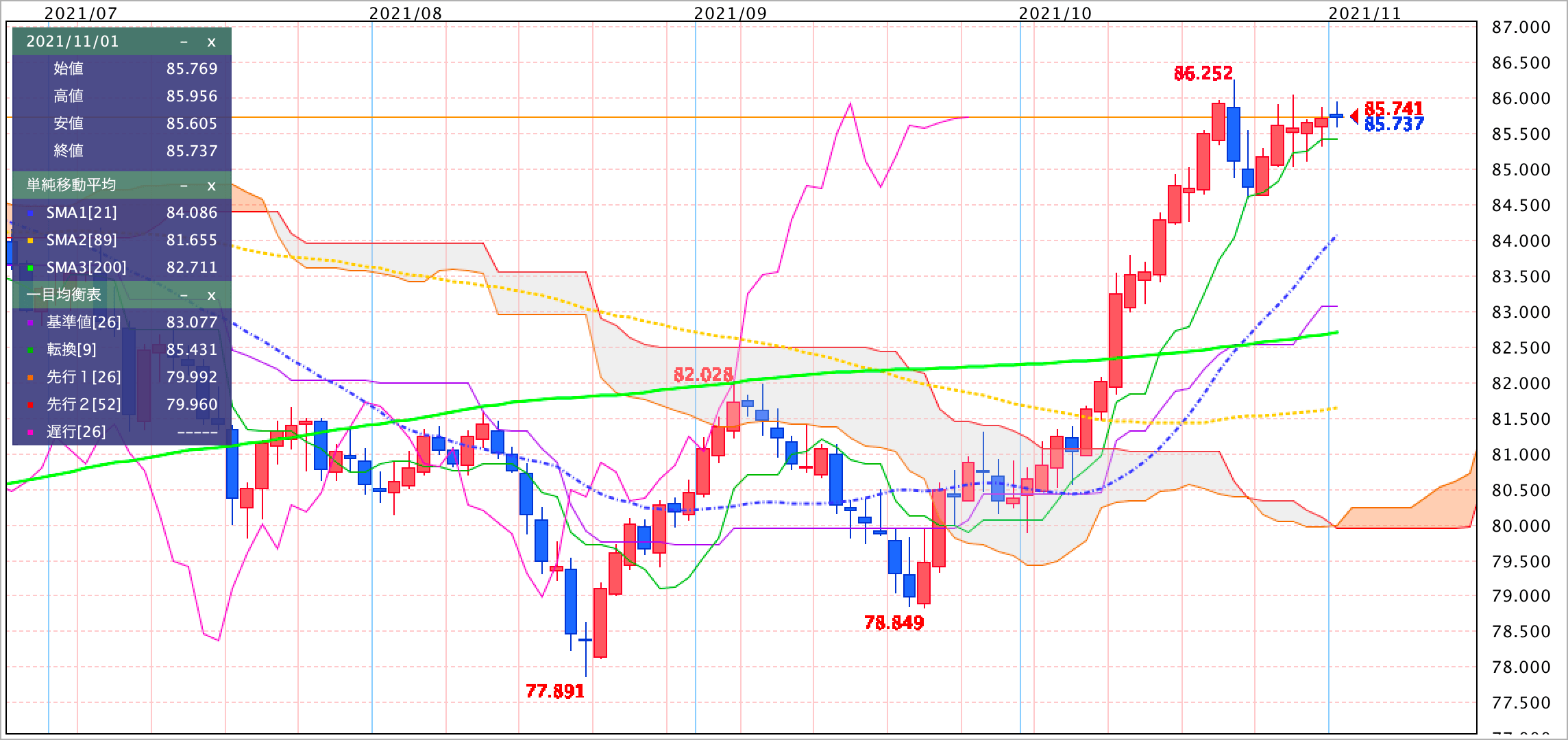Close the 2021/11/01 price panel
The height and width of the screenshot is (740, 1568).
tap(211, 42)
